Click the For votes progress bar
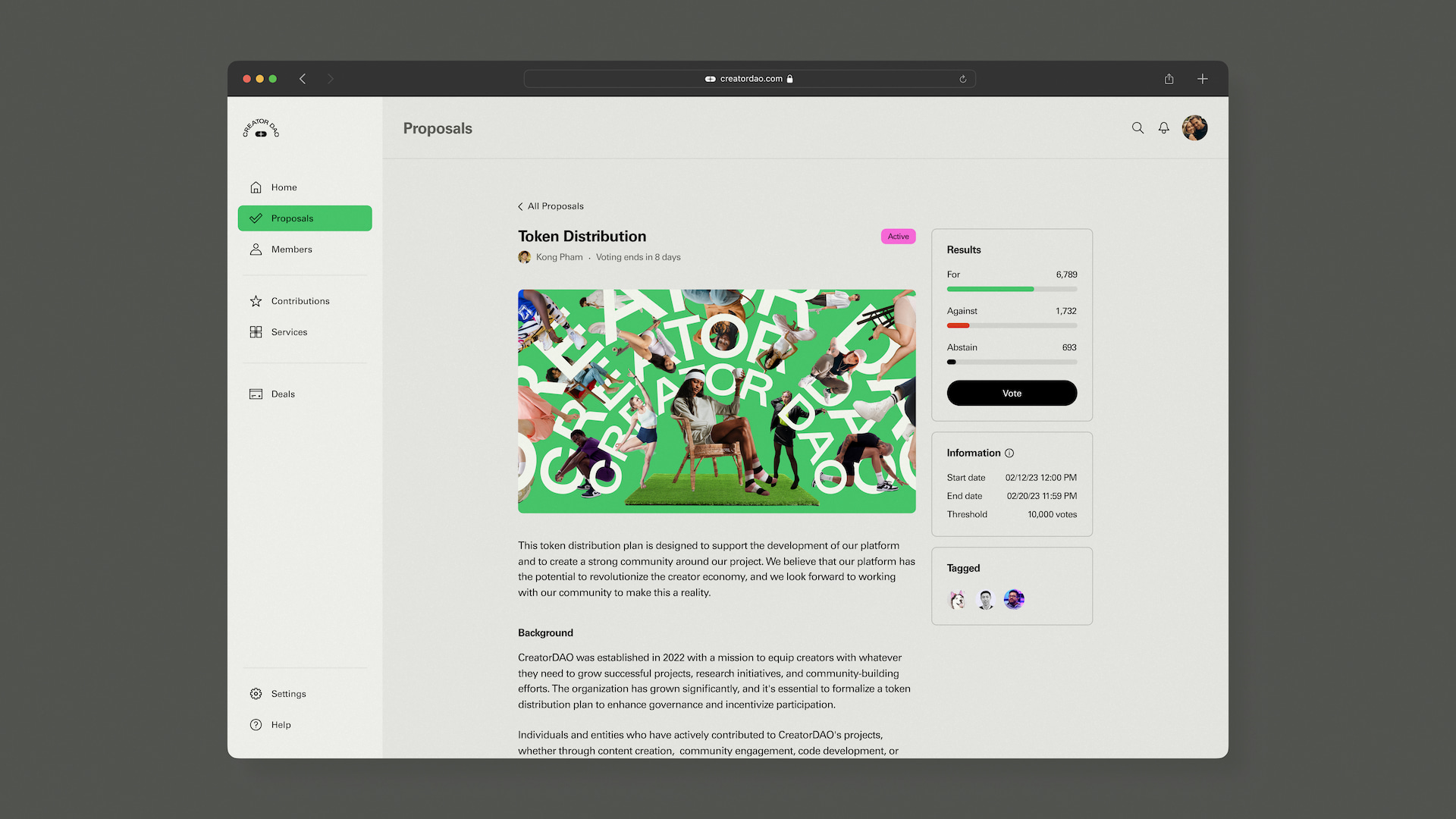Screen dimensions: 1456x819 tap(1012, 289)
